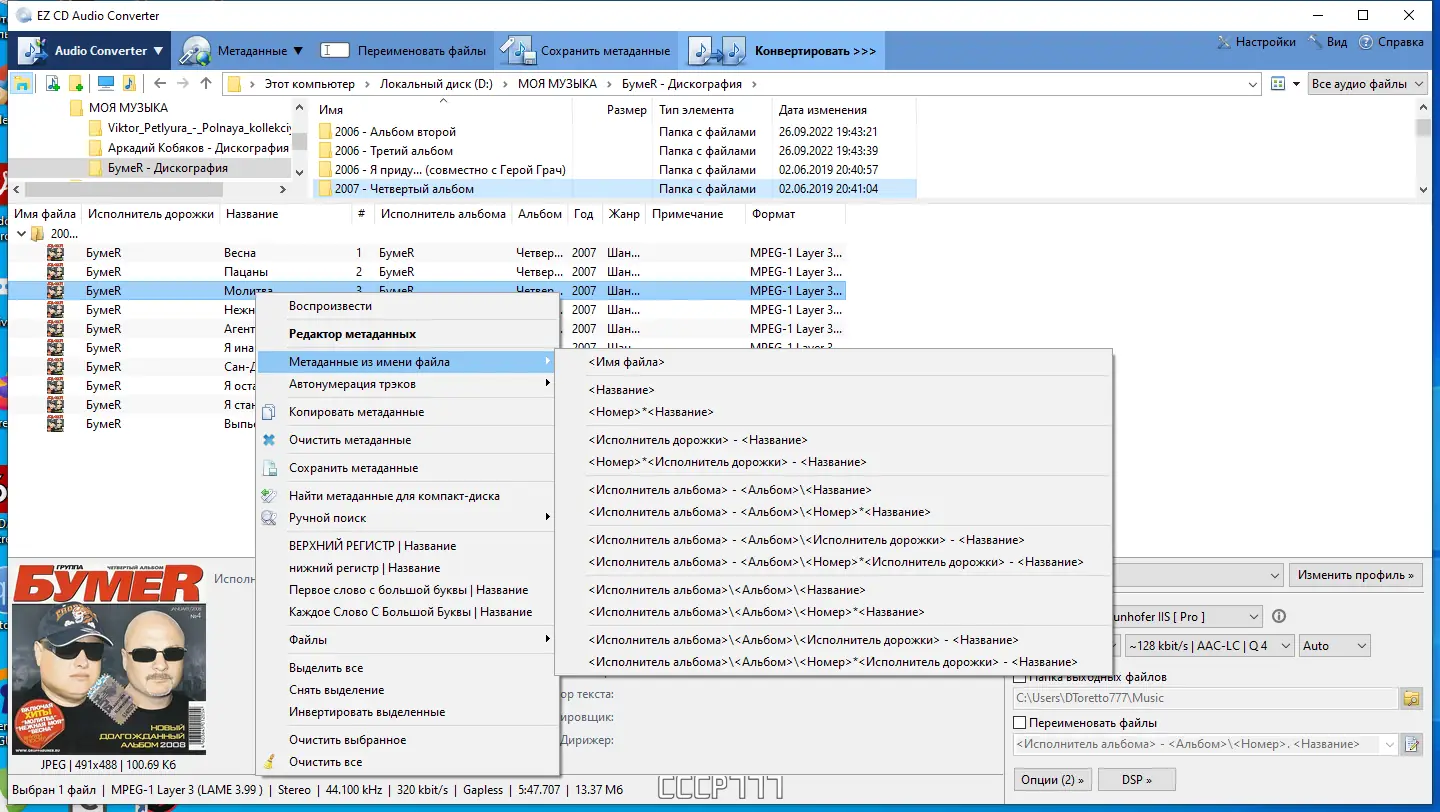Open Настройки settings

pos(1256,42)
